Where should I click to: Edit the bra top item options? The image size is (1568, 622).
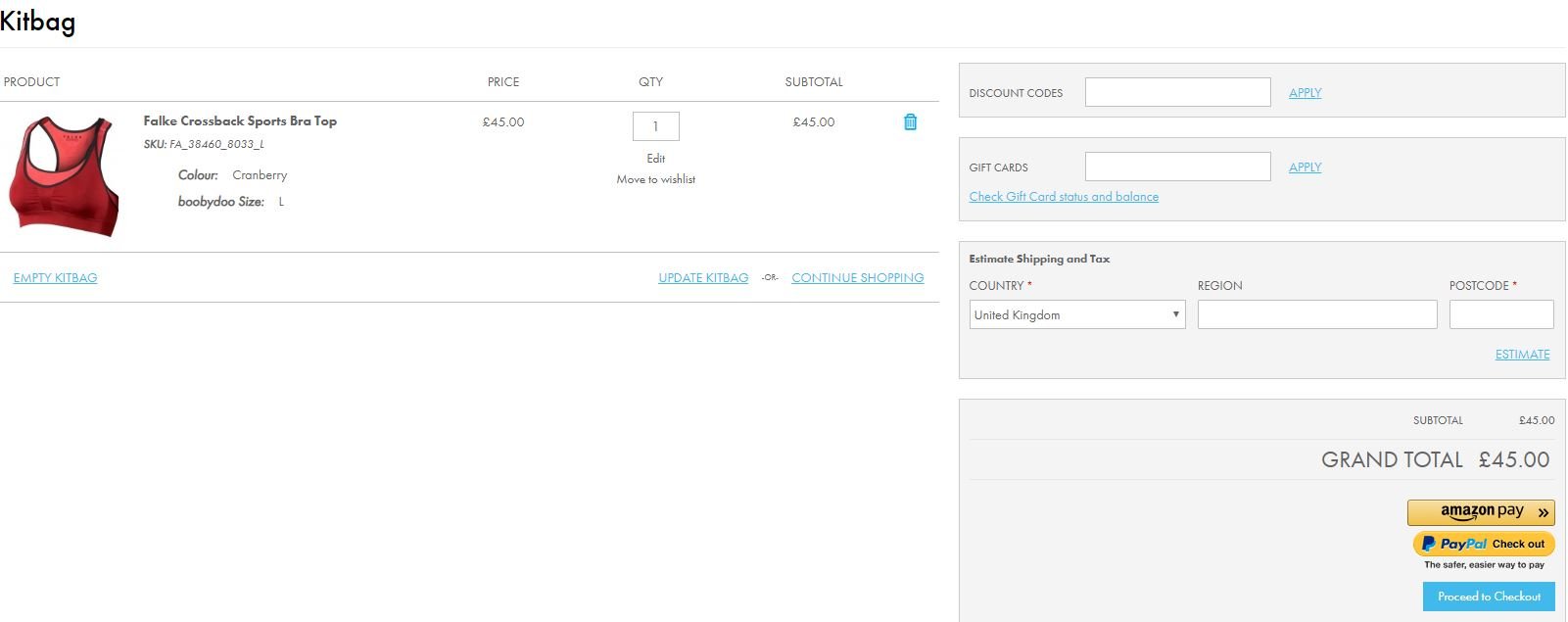(655, 159)
